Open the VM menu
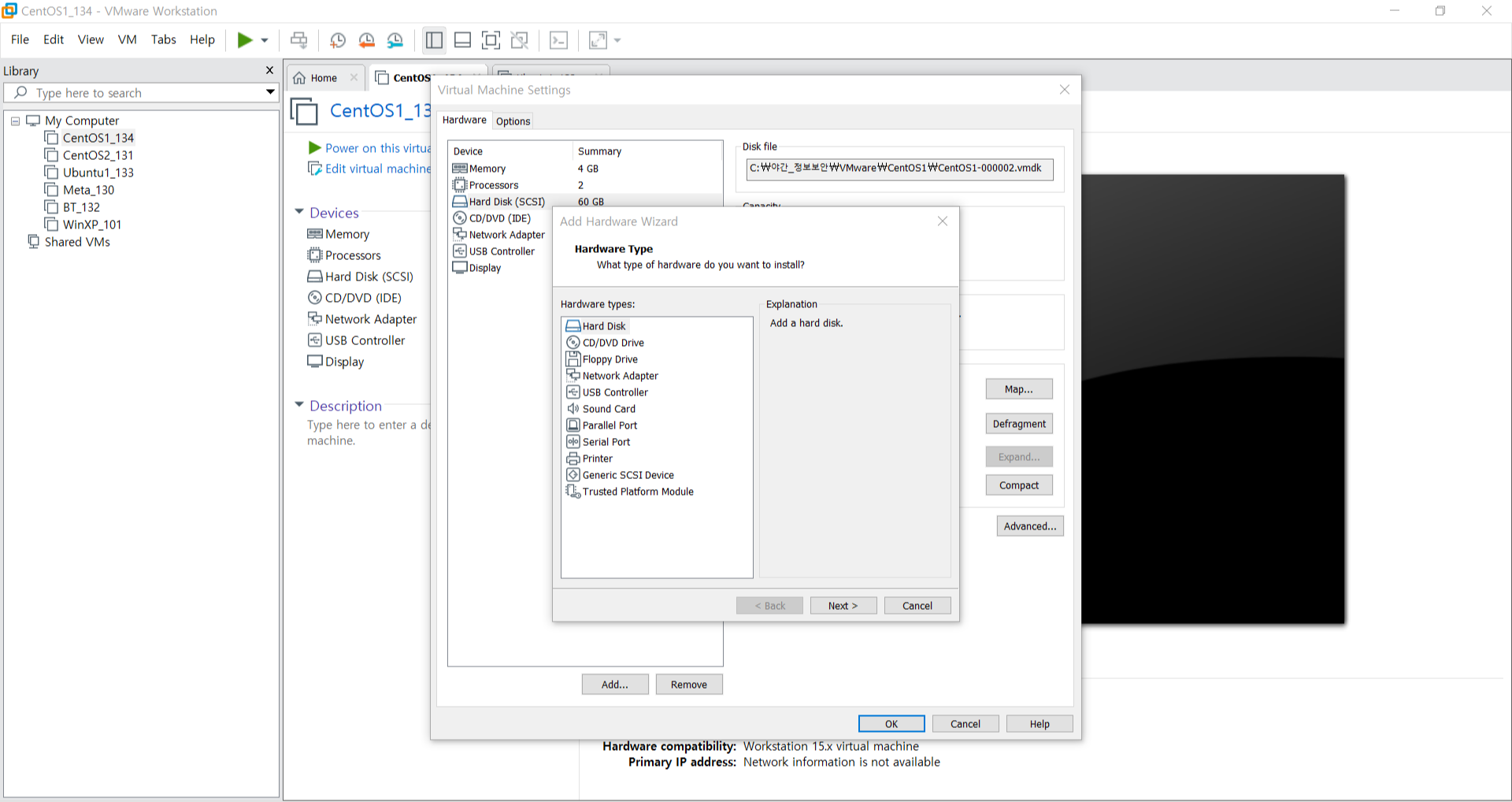1512x802 pixels. (127, 39)
